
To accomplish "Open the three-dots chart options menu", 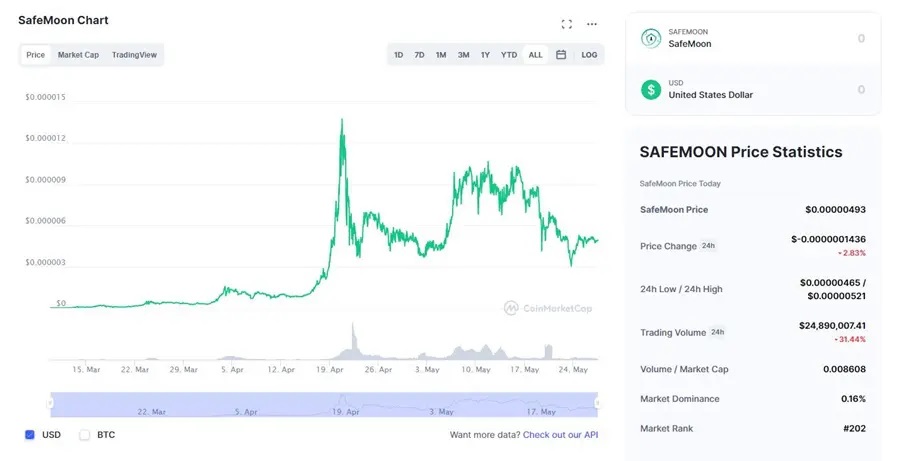I will 592,24.
